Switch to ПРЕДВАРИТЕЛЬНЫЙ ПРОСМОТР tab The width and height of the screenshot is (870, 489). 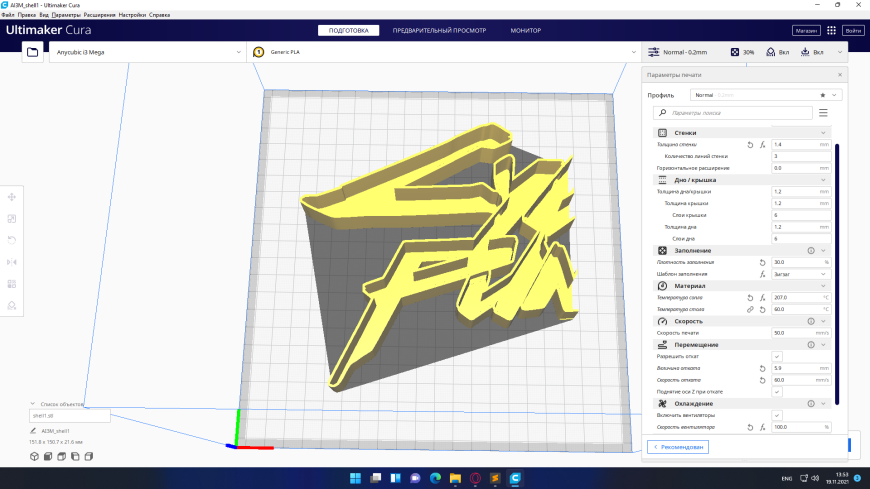click(x=439, y=31)
